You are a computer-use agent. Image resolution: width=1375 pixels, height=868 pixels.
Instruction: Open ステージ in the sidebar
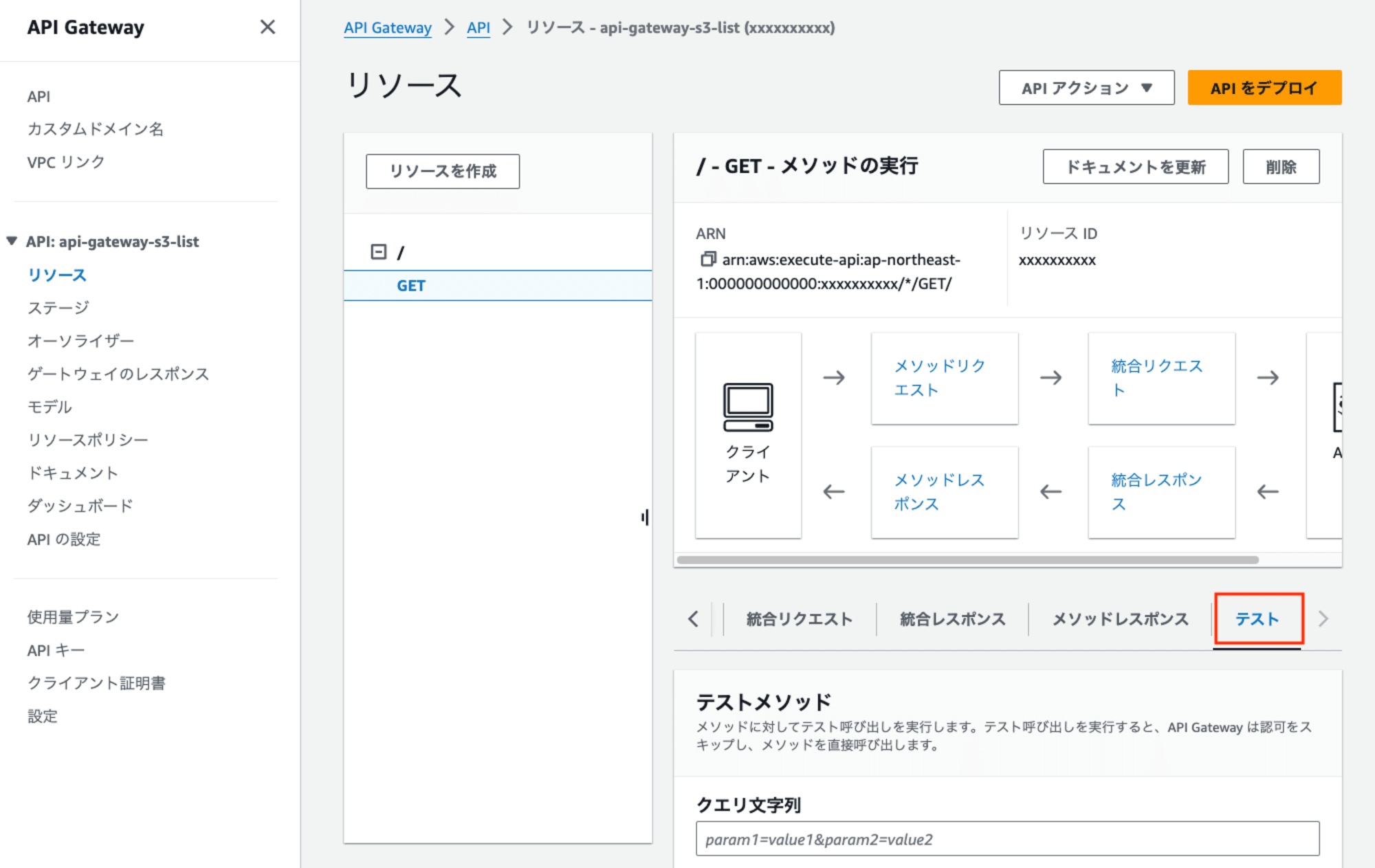tap(58, 308)
